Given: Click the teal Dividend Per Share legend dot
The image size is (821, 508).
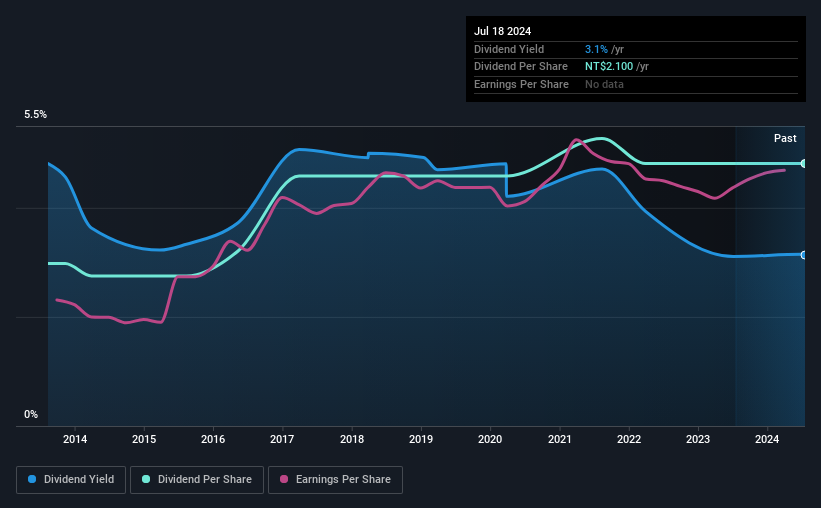Looking at the screenshot, I should click(146, 479).
